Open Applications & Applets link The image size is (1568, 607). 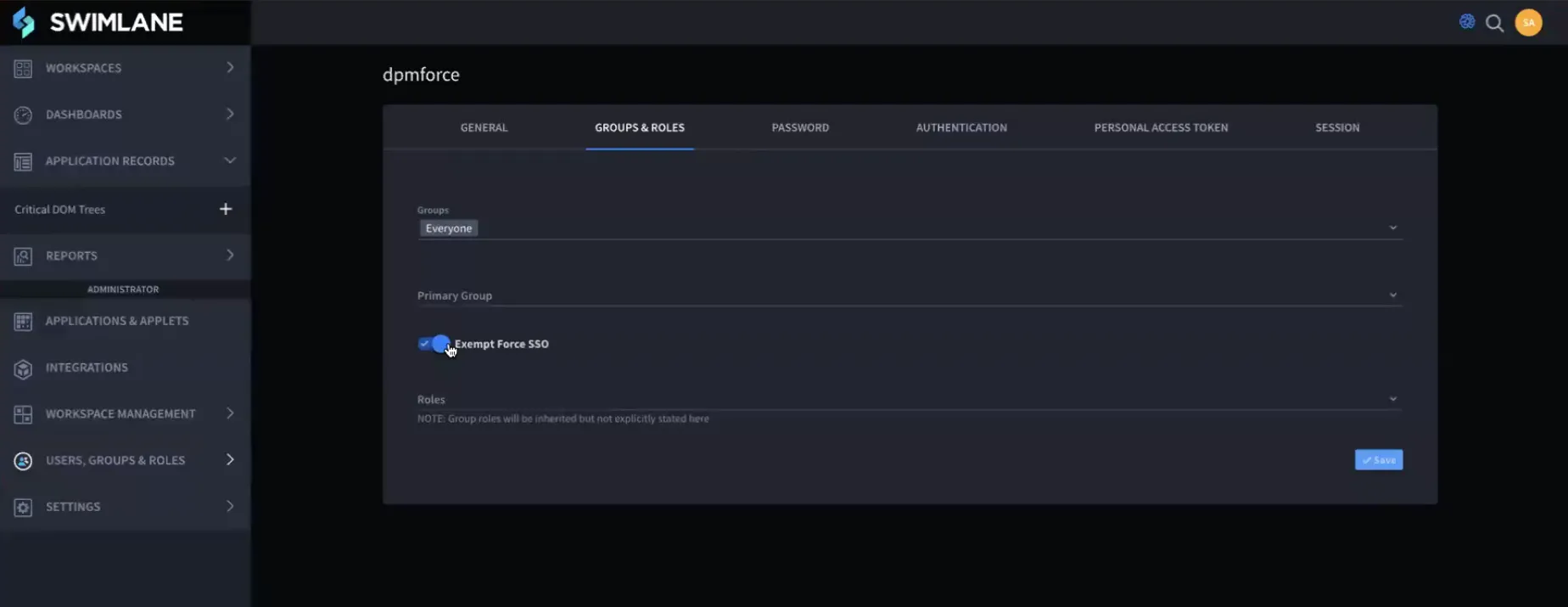pyautogui.click(x=117, y=321)
